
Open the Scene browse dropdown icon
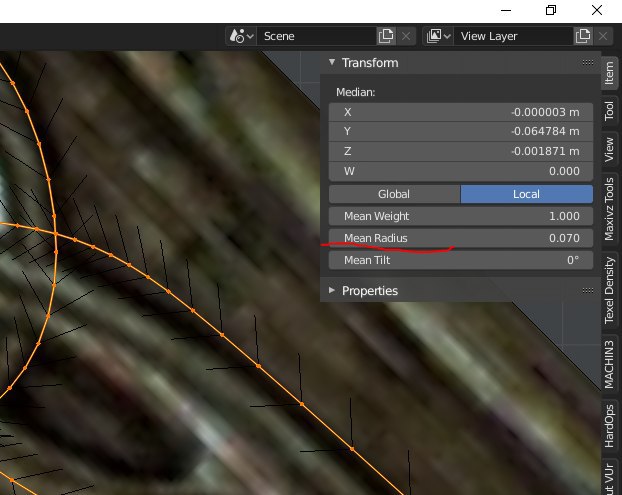coord(242,36)
